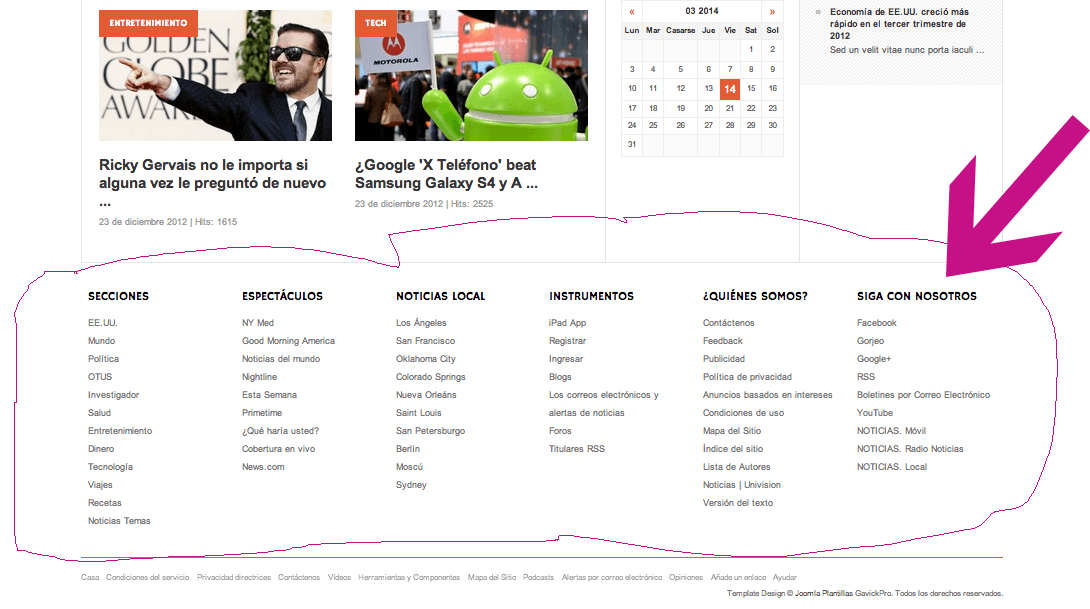Go to Mundo section

pyautogui.click(x=101, y=341)
